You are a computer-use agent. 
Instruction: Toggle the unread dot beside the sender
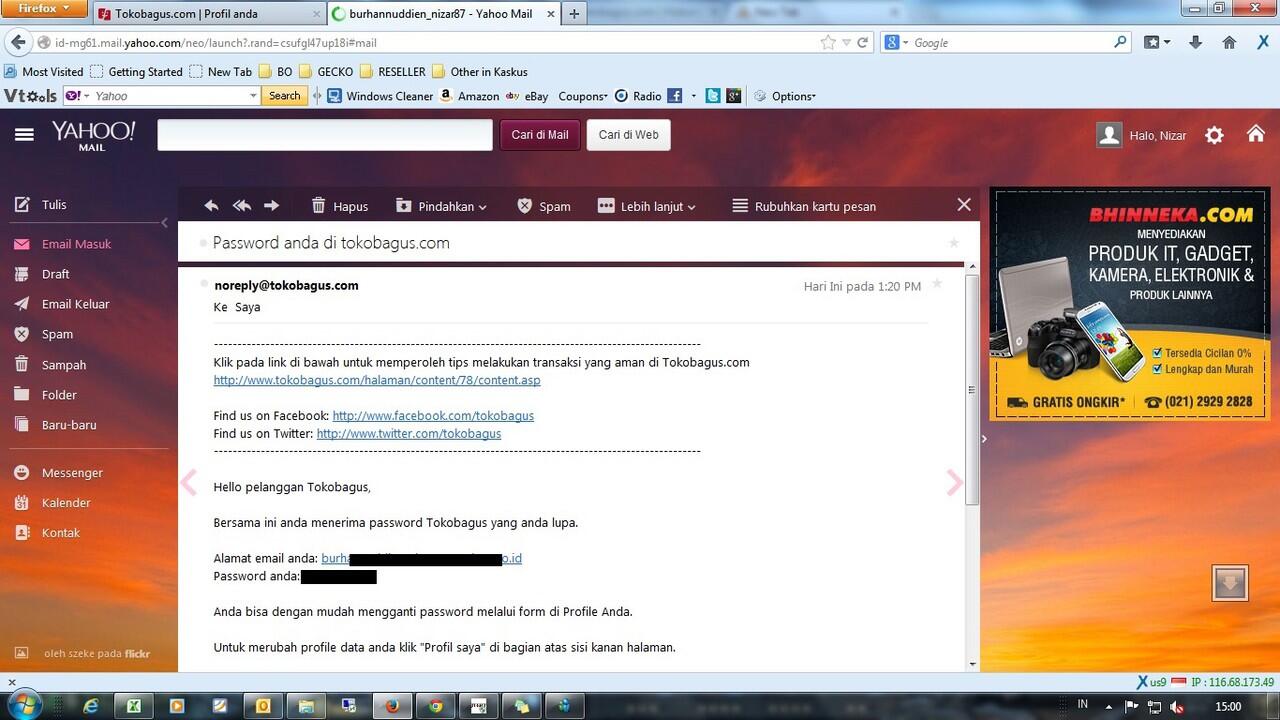(204, 284)
